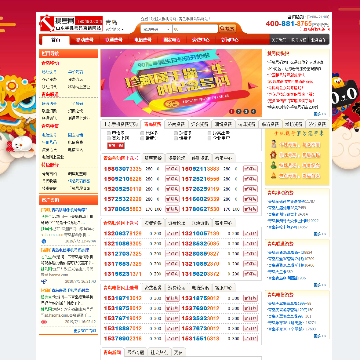This screenshot has height=360, width=360.
Task: Click the orange search button in header
Action: point(227,29)
